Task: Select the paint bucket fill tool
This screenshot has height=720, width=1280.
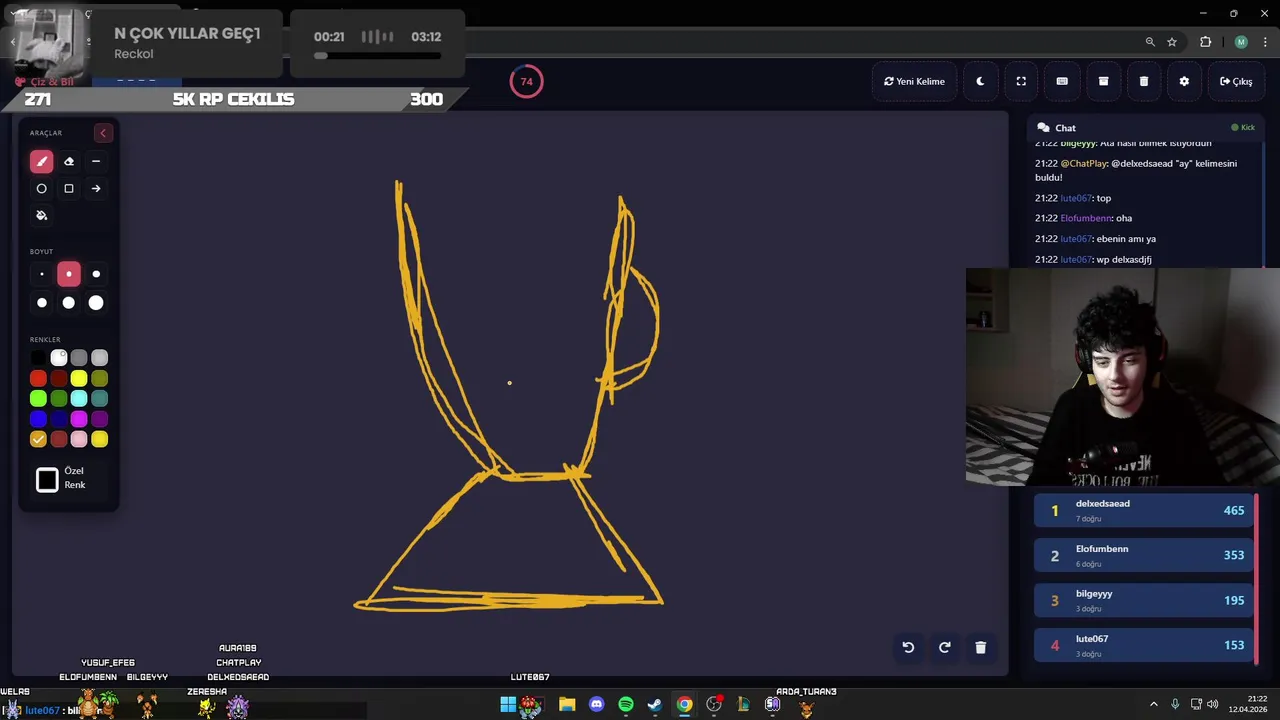Action: pyautogui.click(x=41, y=215)
